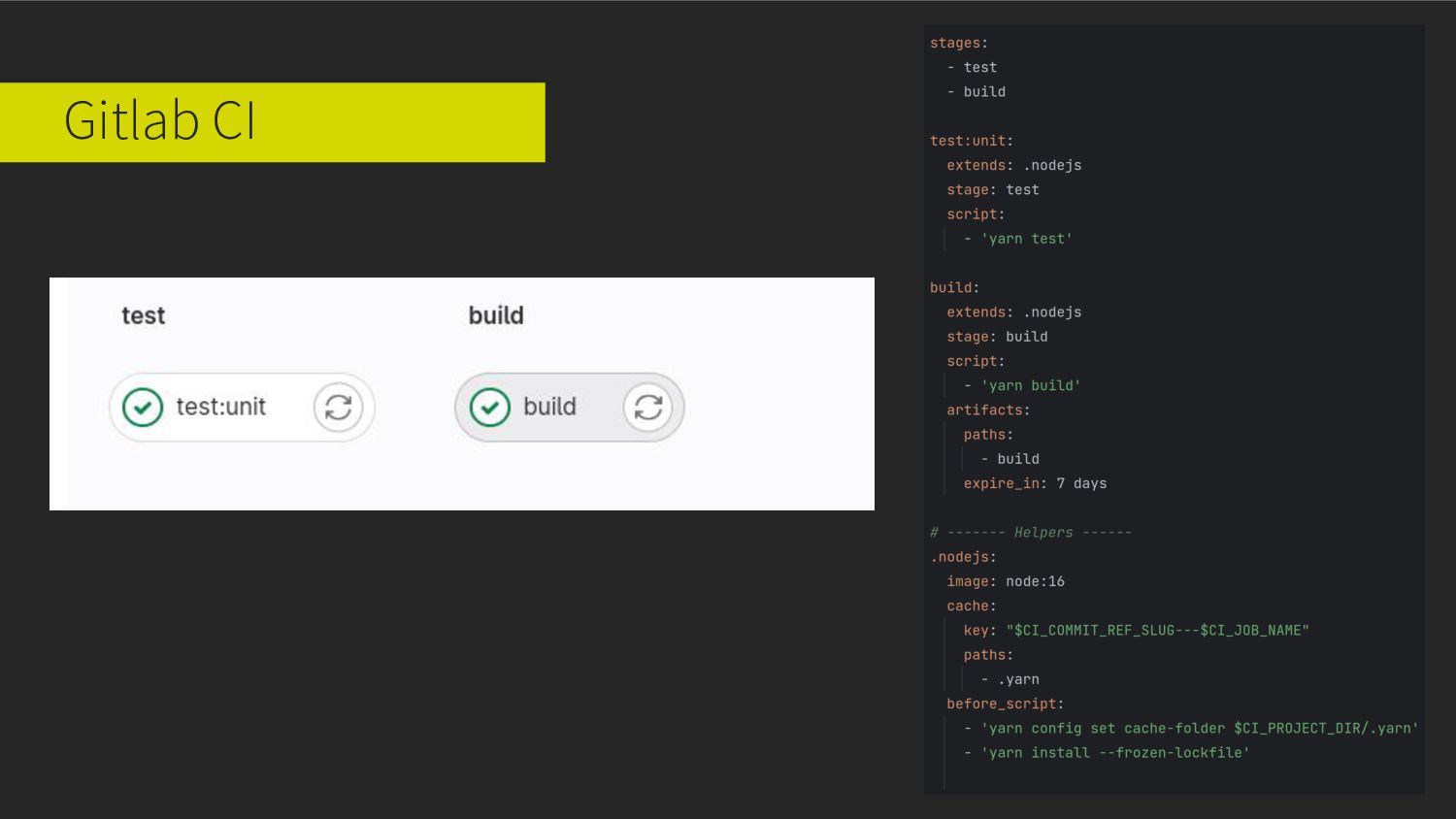Retry the build job
Viewport: 1456px width, 819px height.
coord(647,408)
